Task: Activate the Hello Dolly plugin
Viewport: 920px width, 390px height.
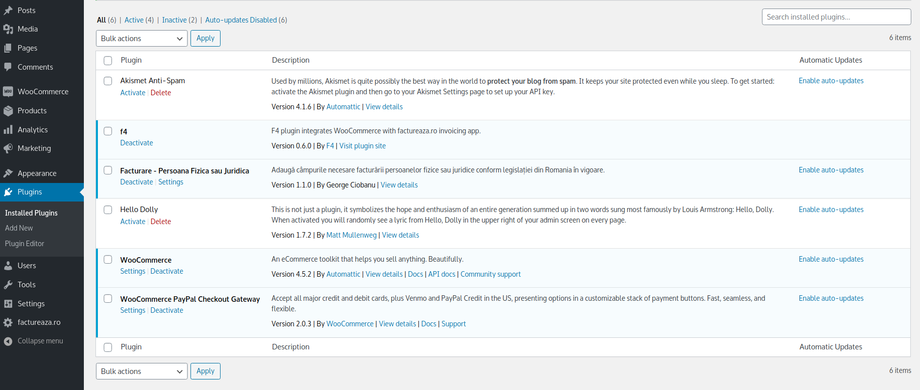Action: (x=133, y=221)
